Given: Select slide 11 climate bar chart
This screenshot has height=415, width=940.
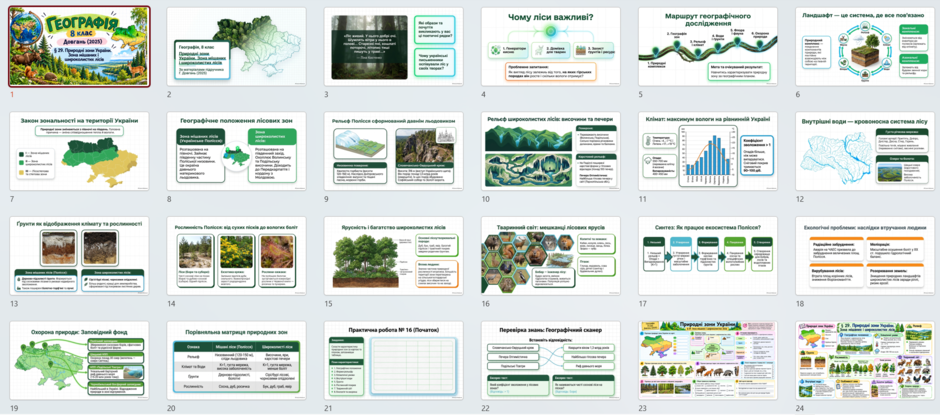Looking at the screenshot, I should pos(707,151).
